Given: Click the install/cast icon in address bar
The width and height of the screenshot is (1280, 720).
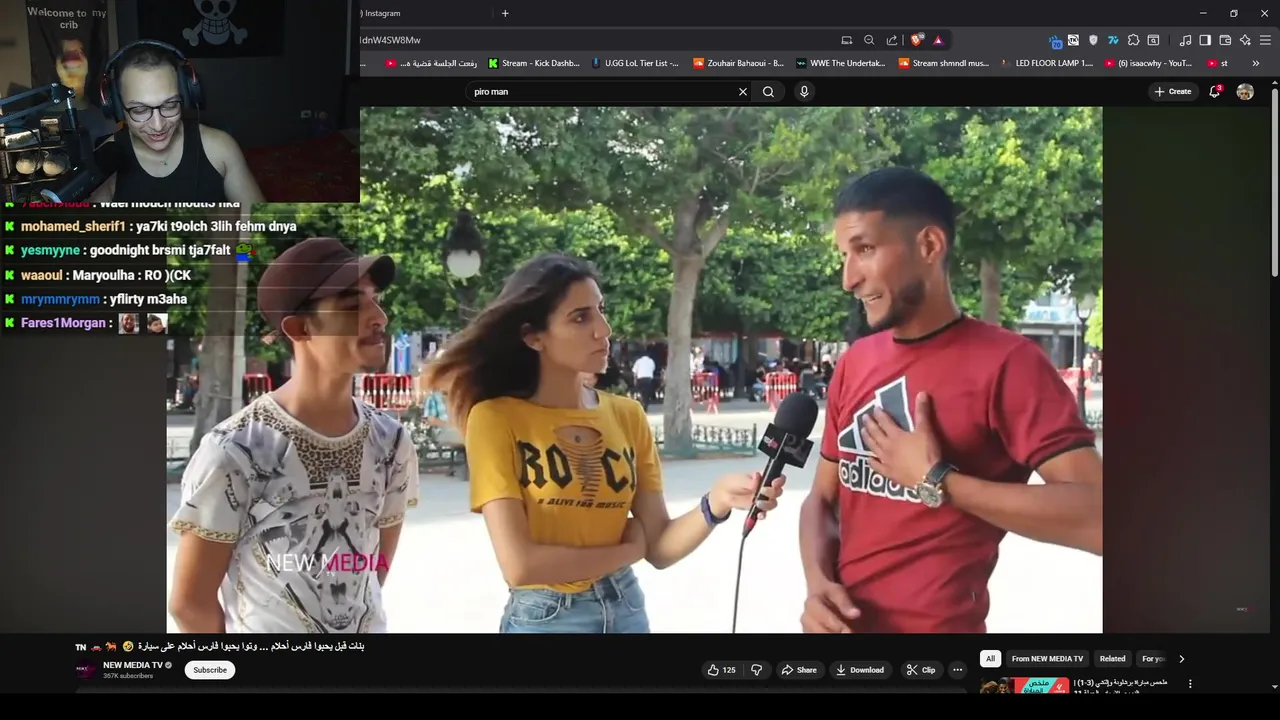Looking at the screenshot, I should click(x=847, y=40).
